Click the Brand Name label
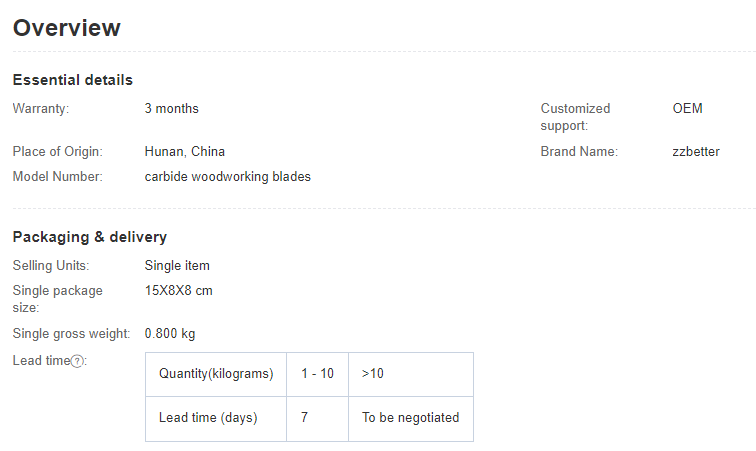 pos(579,152)
